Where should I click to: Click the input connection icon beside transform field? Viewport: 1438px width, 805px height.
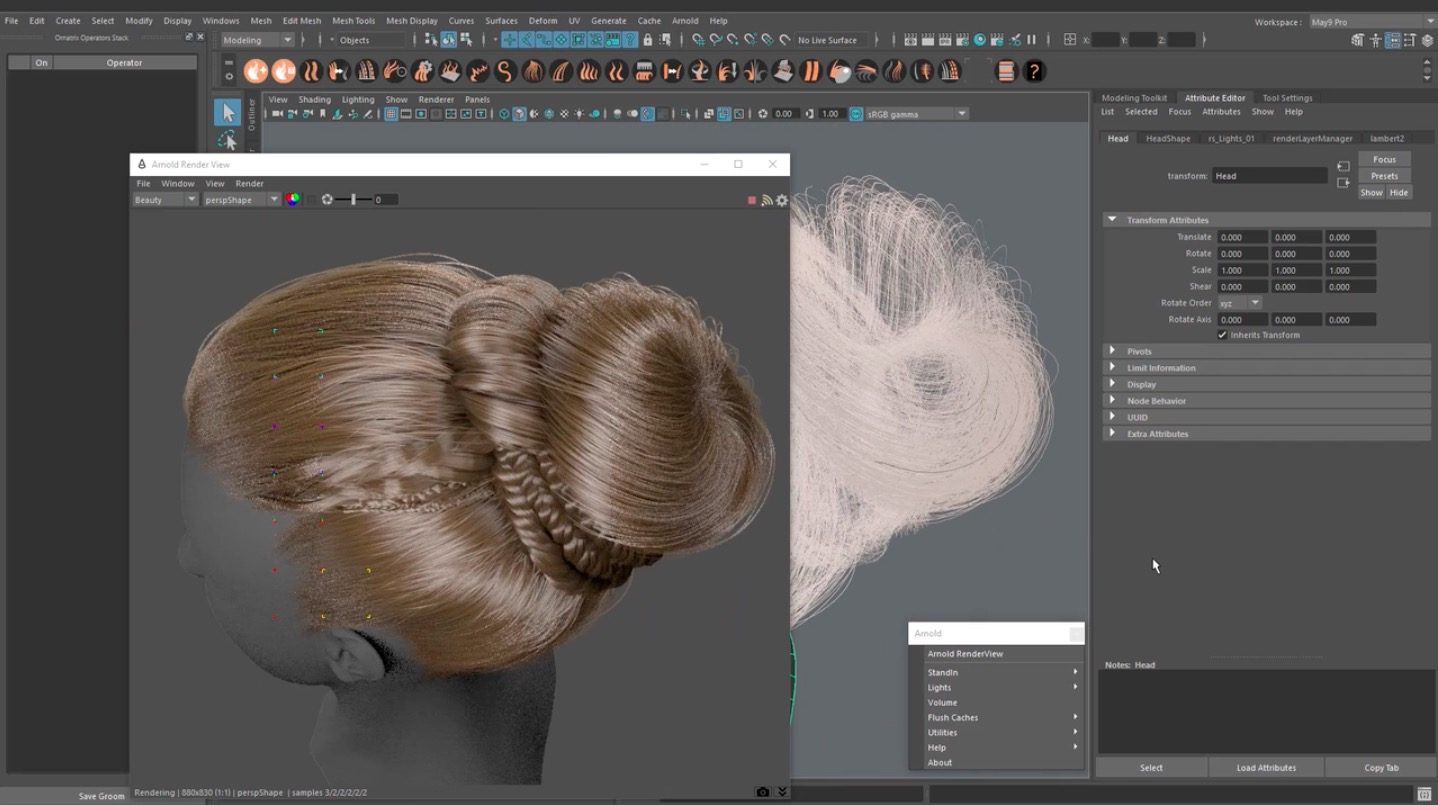1343,166
